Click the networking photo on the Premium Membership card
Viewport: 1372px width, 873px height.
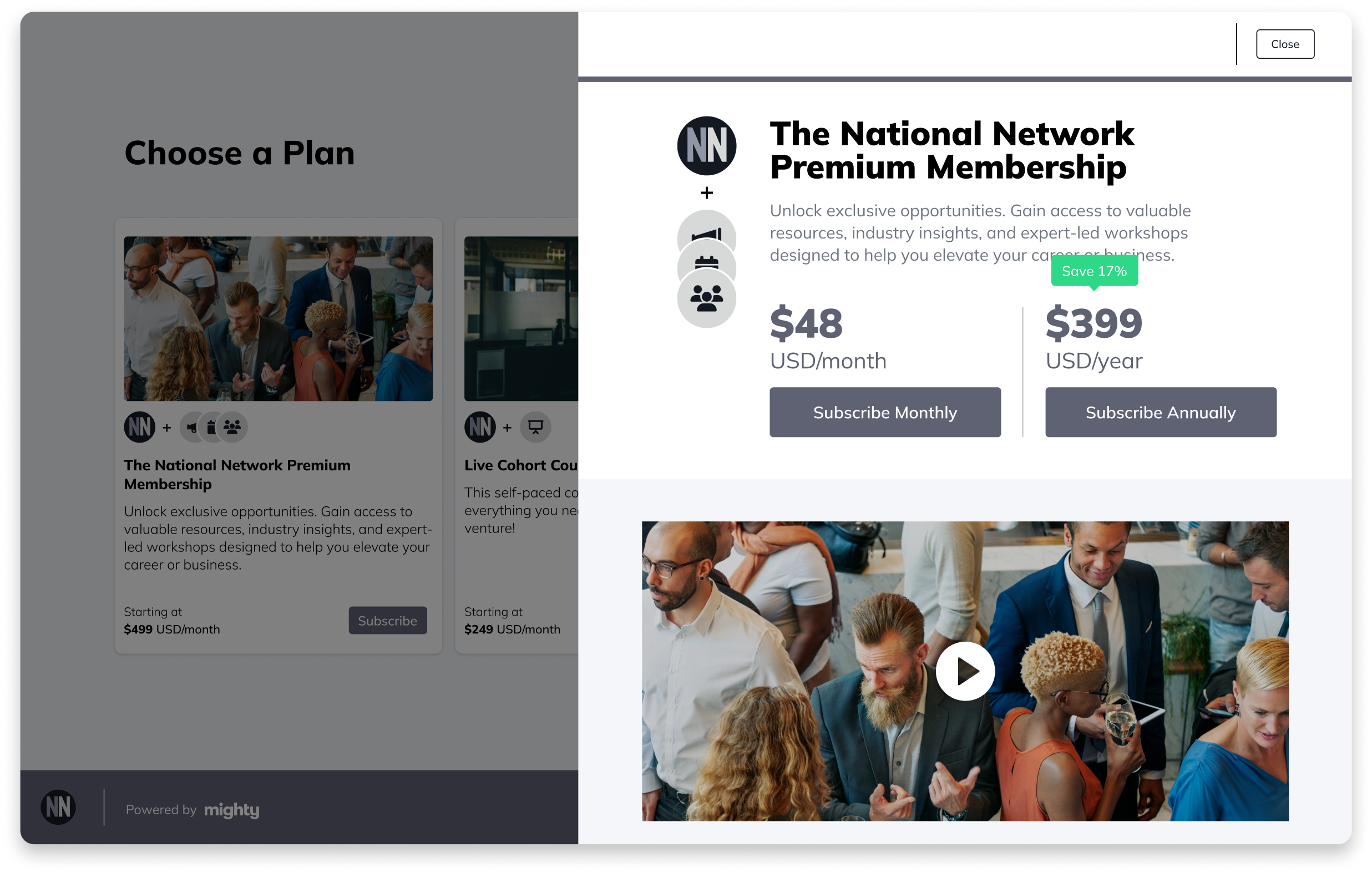pyautogui.click(x=278, y=318)
